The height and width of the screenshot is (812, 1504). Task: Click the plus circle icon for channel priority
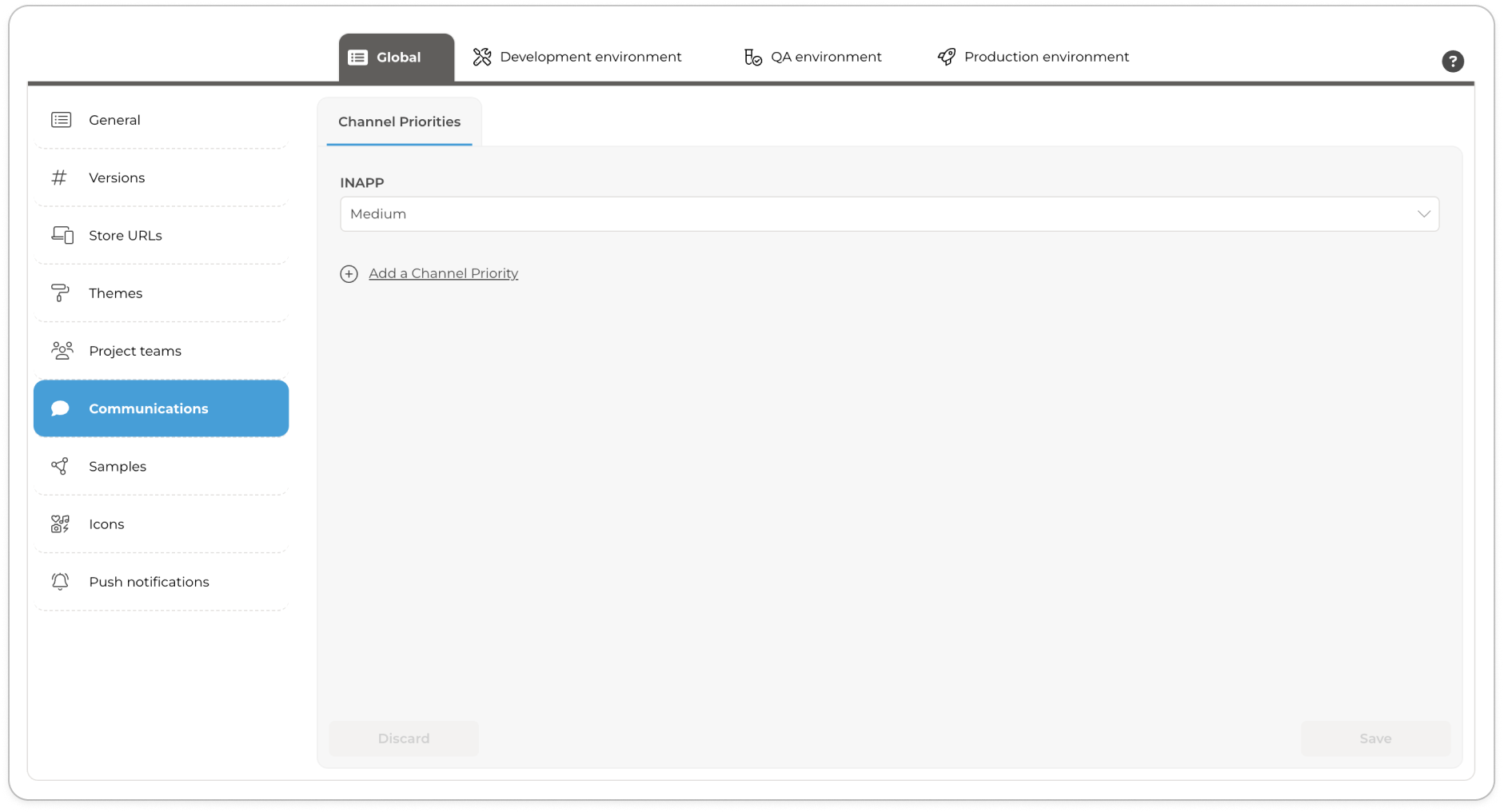coord(349,274)
